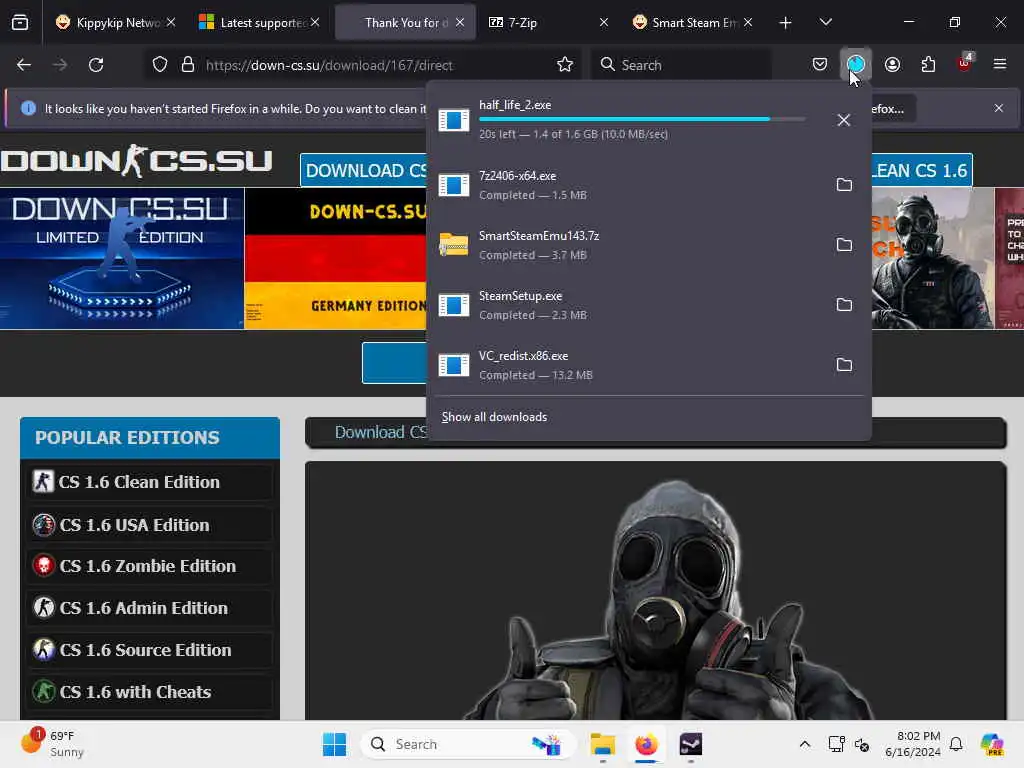Click the Windows taskbar Search box
Image resolution: width=1024 pixels, height=768 pixels.
[x=468, y=744]
